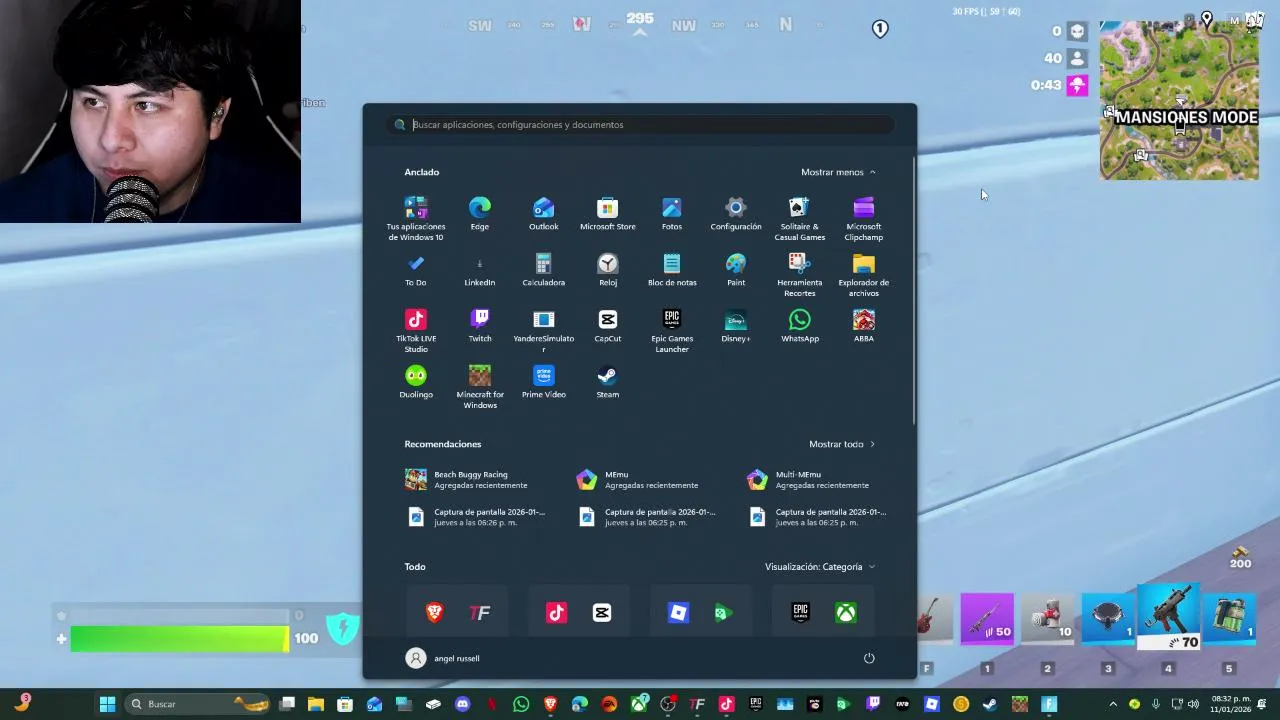
Task: Click the search box in Start menu
Action: (x=640, y=125)
